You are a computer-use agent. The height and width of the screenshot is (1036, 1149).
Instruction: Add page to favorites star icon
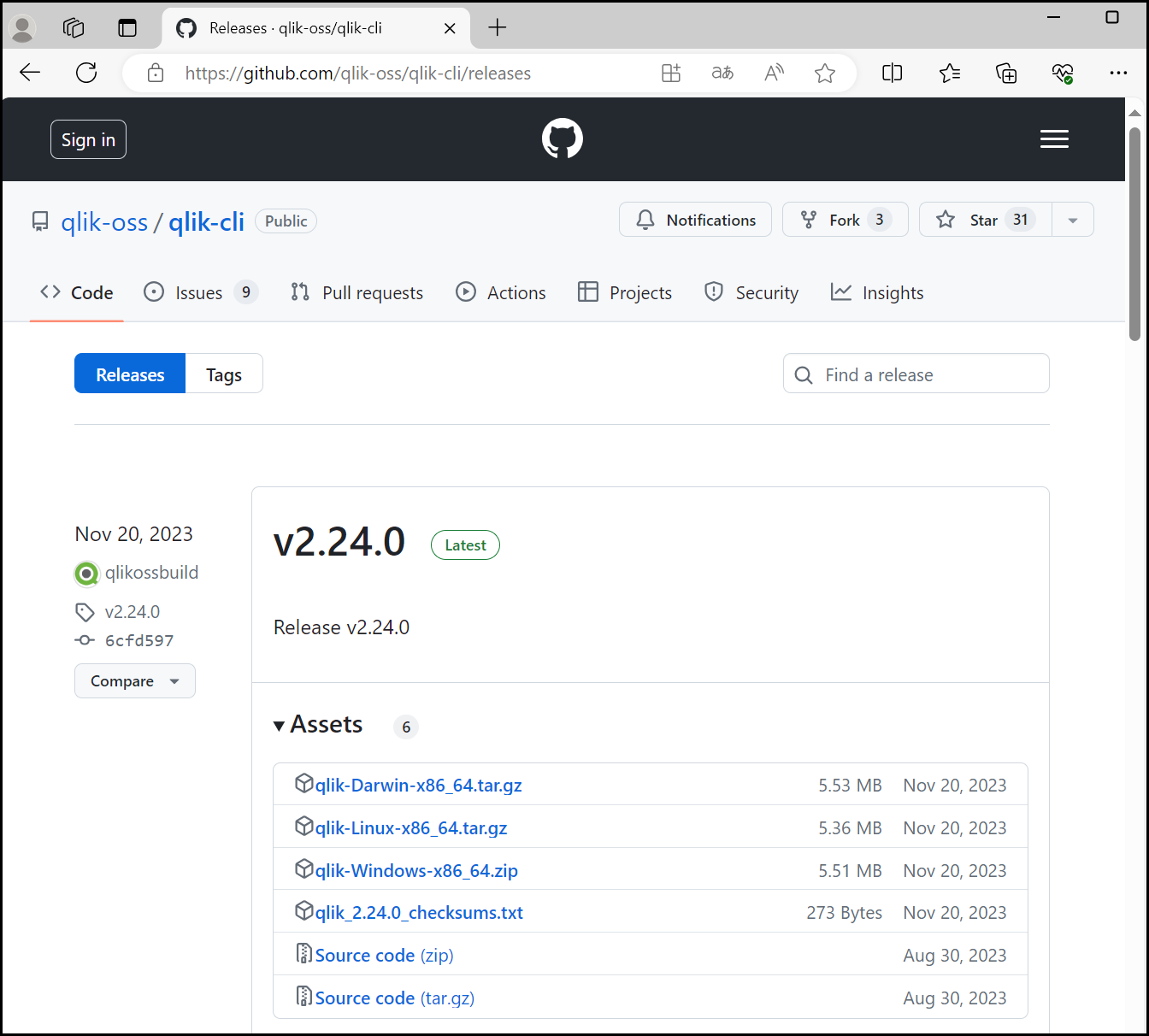(824, 74)
